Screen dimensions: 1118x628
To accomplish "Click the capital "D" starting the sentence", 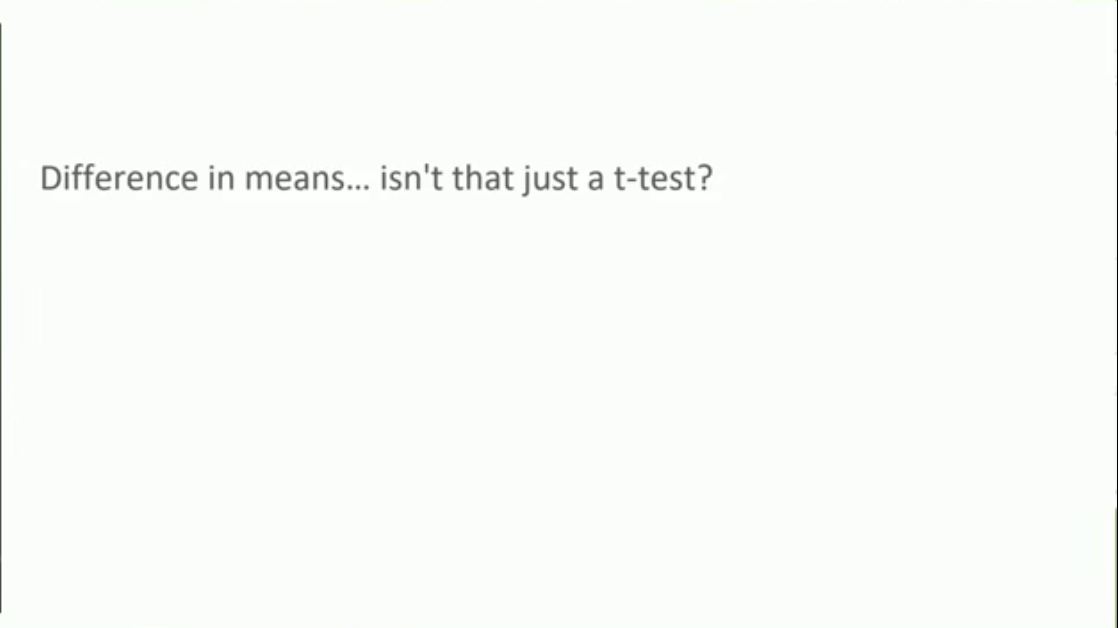I will click(x=52, y=179).
